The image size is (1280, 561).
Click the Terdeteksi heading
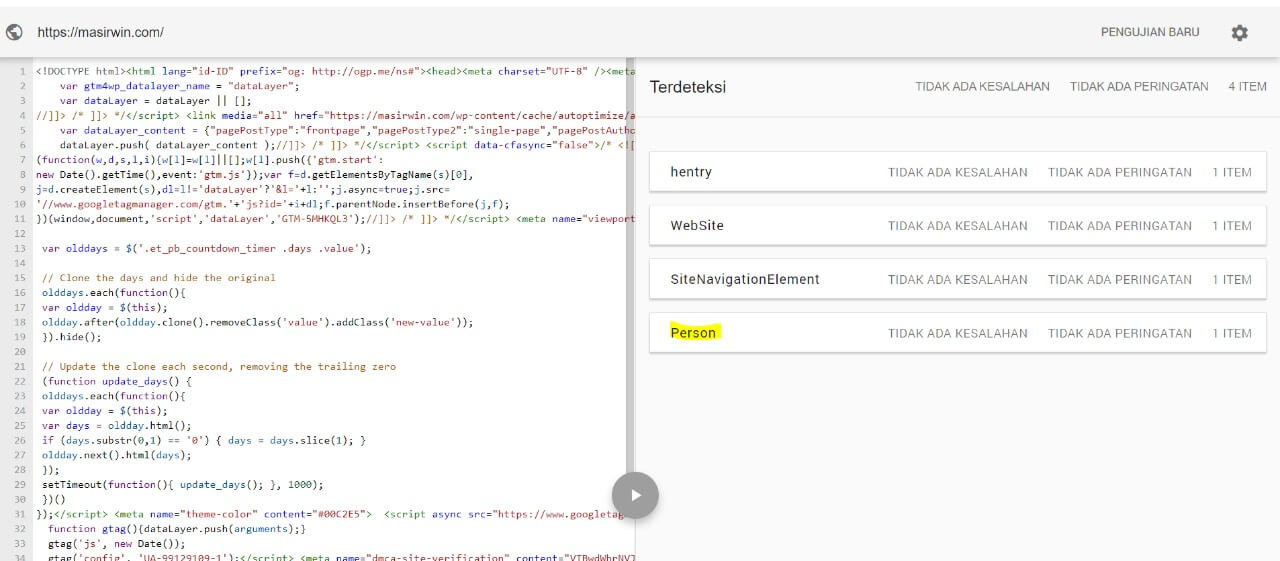[x=688, y=87]
